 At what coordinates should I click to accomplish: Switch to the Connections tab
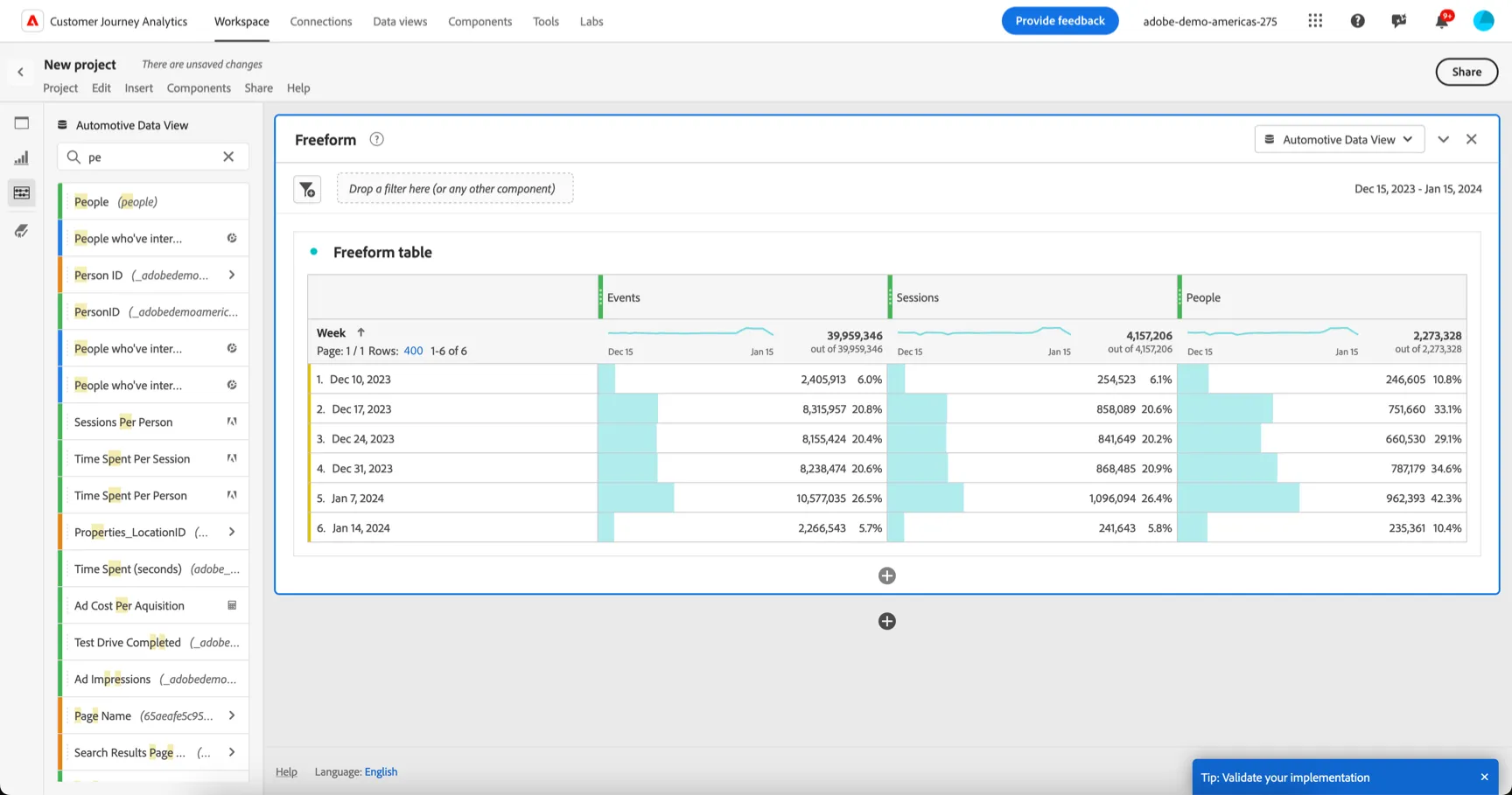pyautogui.click(x=321, y=21)
